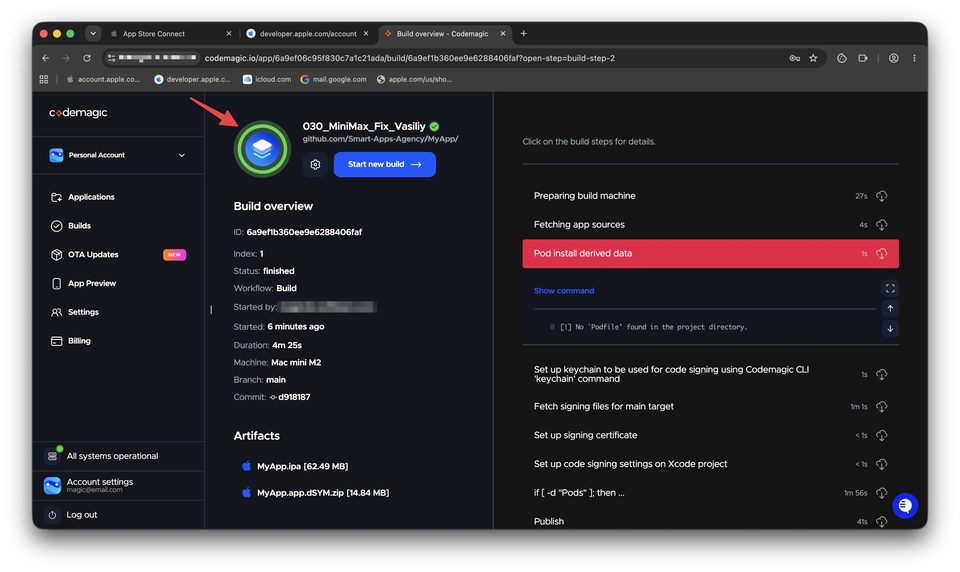The width and height of the screenshot is (960, 572).
Task: Click commit hash d918187
Action: 294,397
